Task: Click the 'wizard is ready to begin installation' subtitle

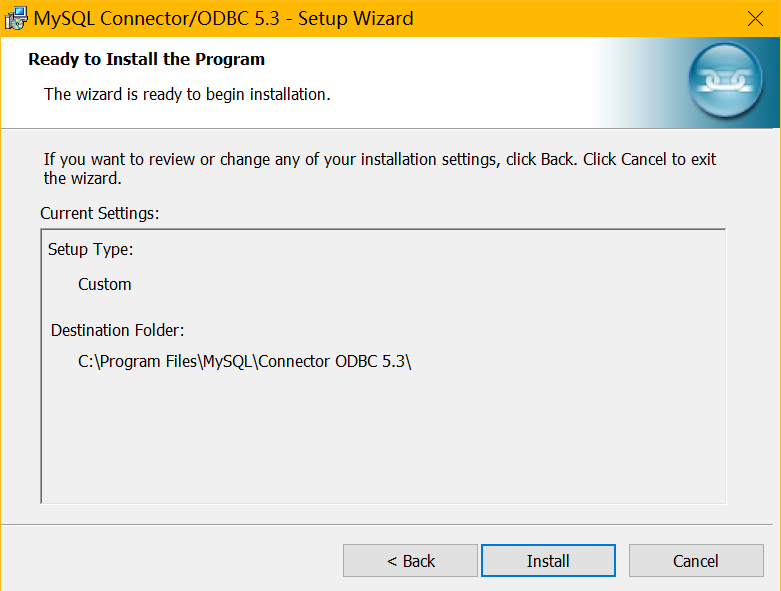Action: tap(187, 95)
